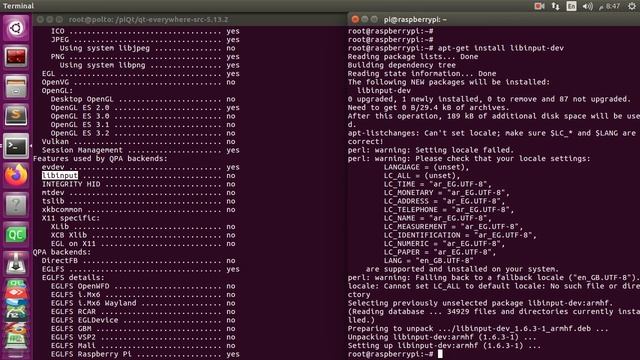Click the 'EGLFS Raspberry Pi' line

point(145,354)
